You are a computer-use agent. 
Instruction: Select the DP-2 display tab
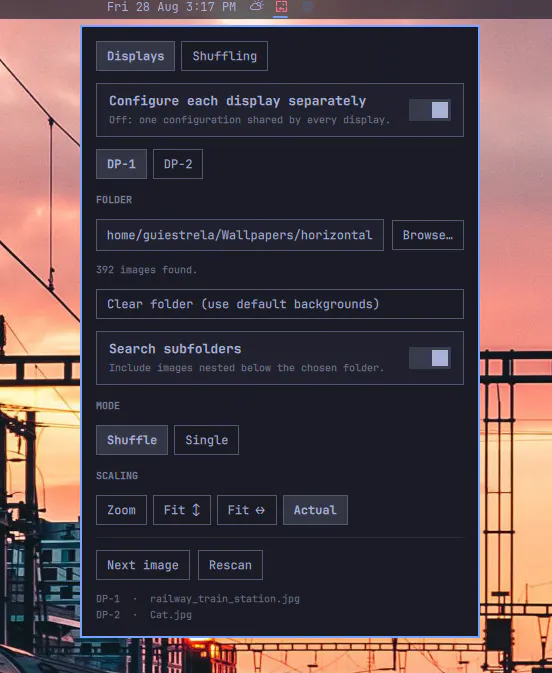(x=178, y=164)
